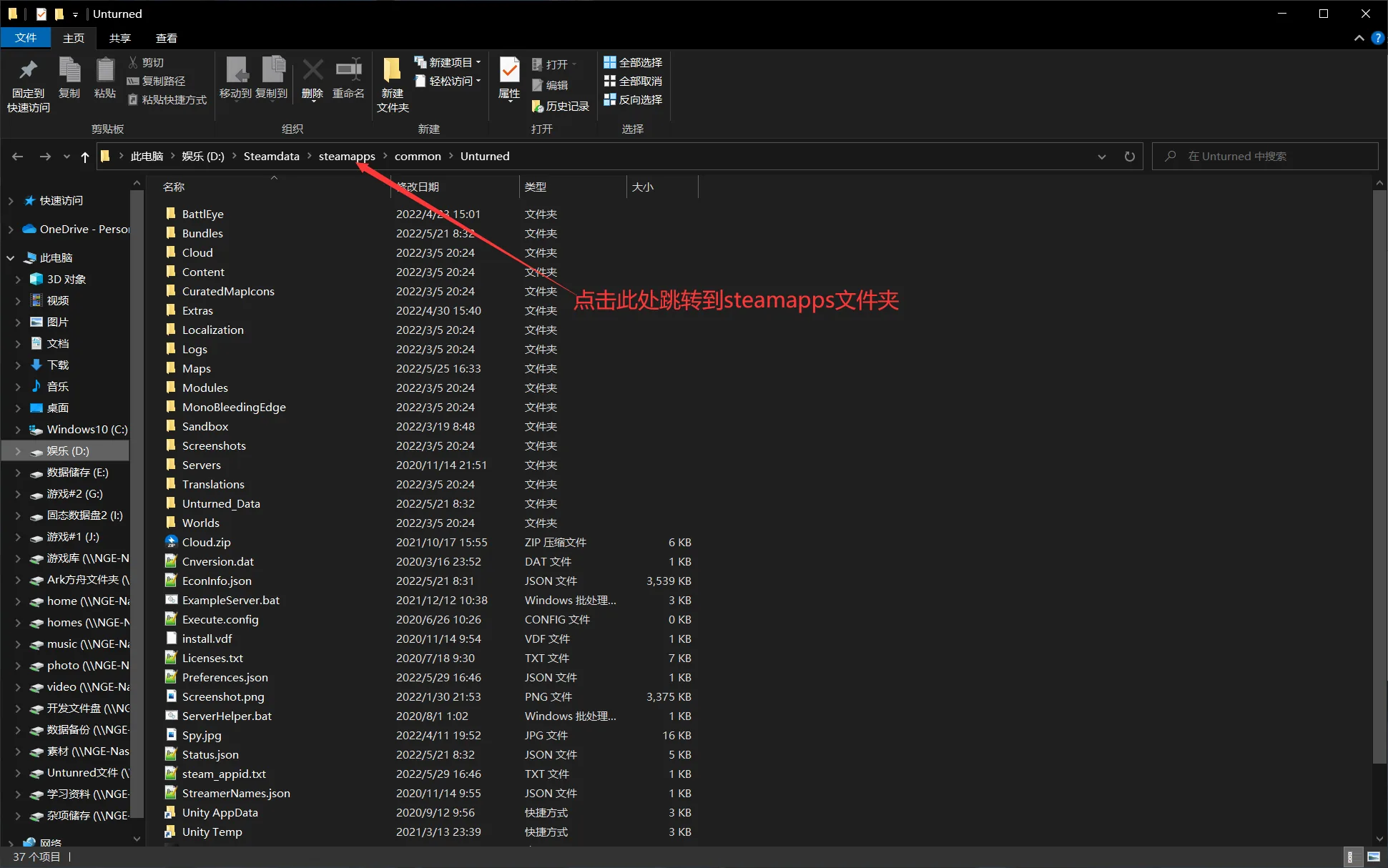Image resolution: width=1388 pixels, height=868 pixels.
Task: Switch to large icons view in status bar
Action: click(1374, 857)
